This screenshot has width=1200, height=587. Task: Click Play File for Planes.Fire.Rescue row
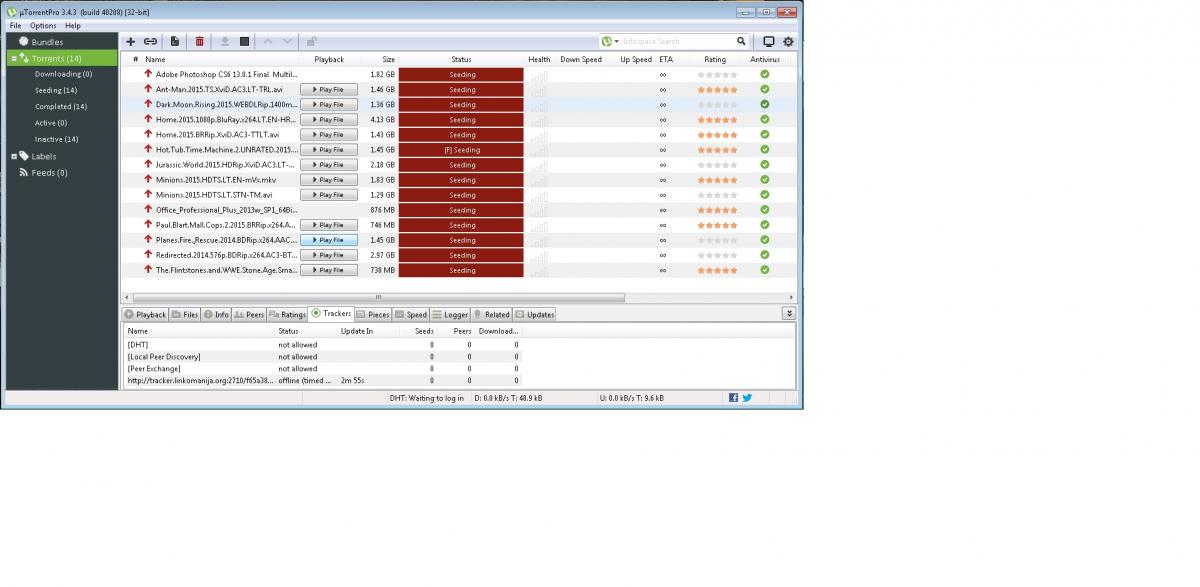[328, 239]
